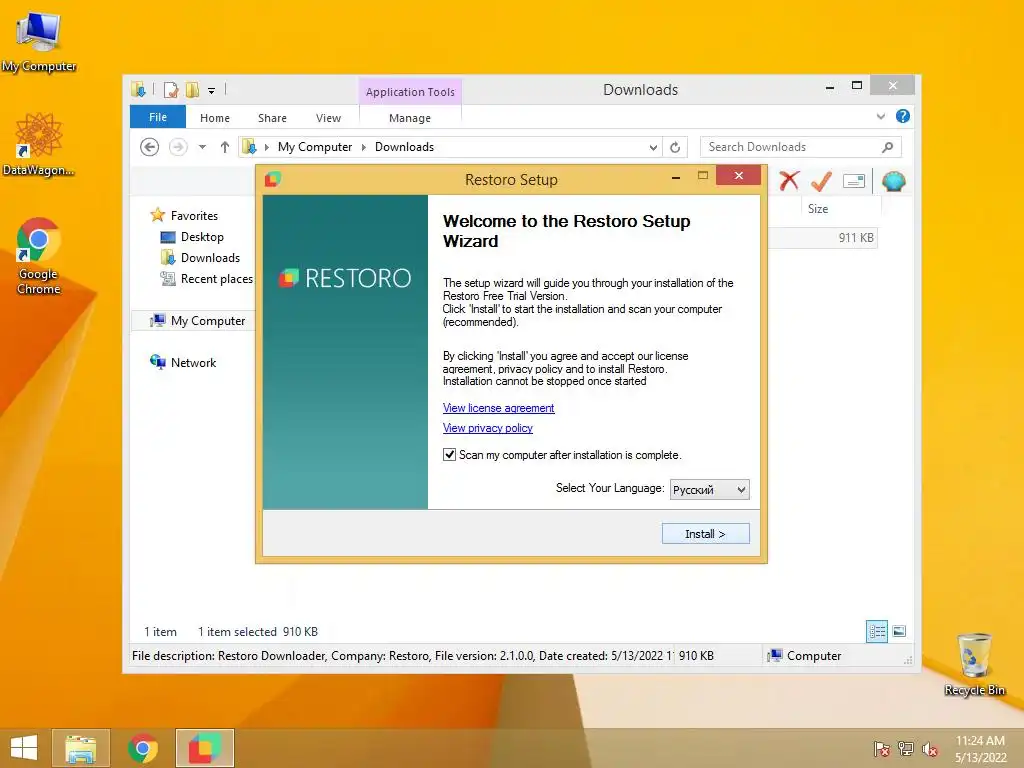Image resolution: width=1024 pixels, height=768 pixels.
Task: Open the View privacy policy link
Action: tap(488, 428)
